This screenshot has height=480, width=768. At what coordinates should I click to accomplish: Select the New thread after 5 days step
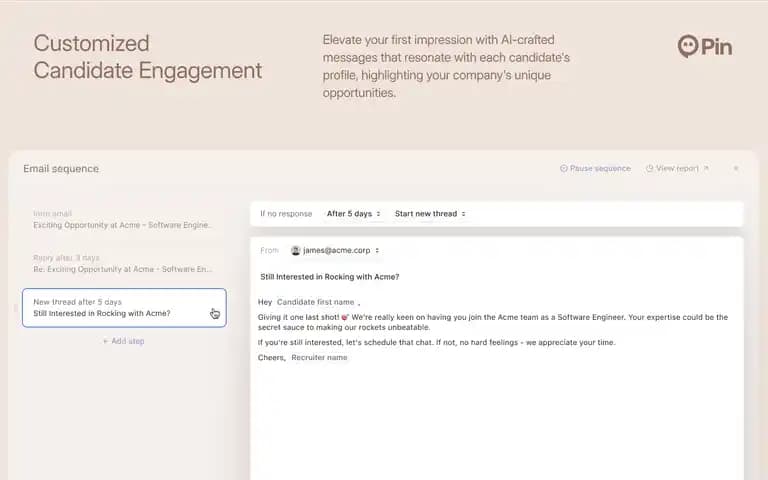point(124,308)
